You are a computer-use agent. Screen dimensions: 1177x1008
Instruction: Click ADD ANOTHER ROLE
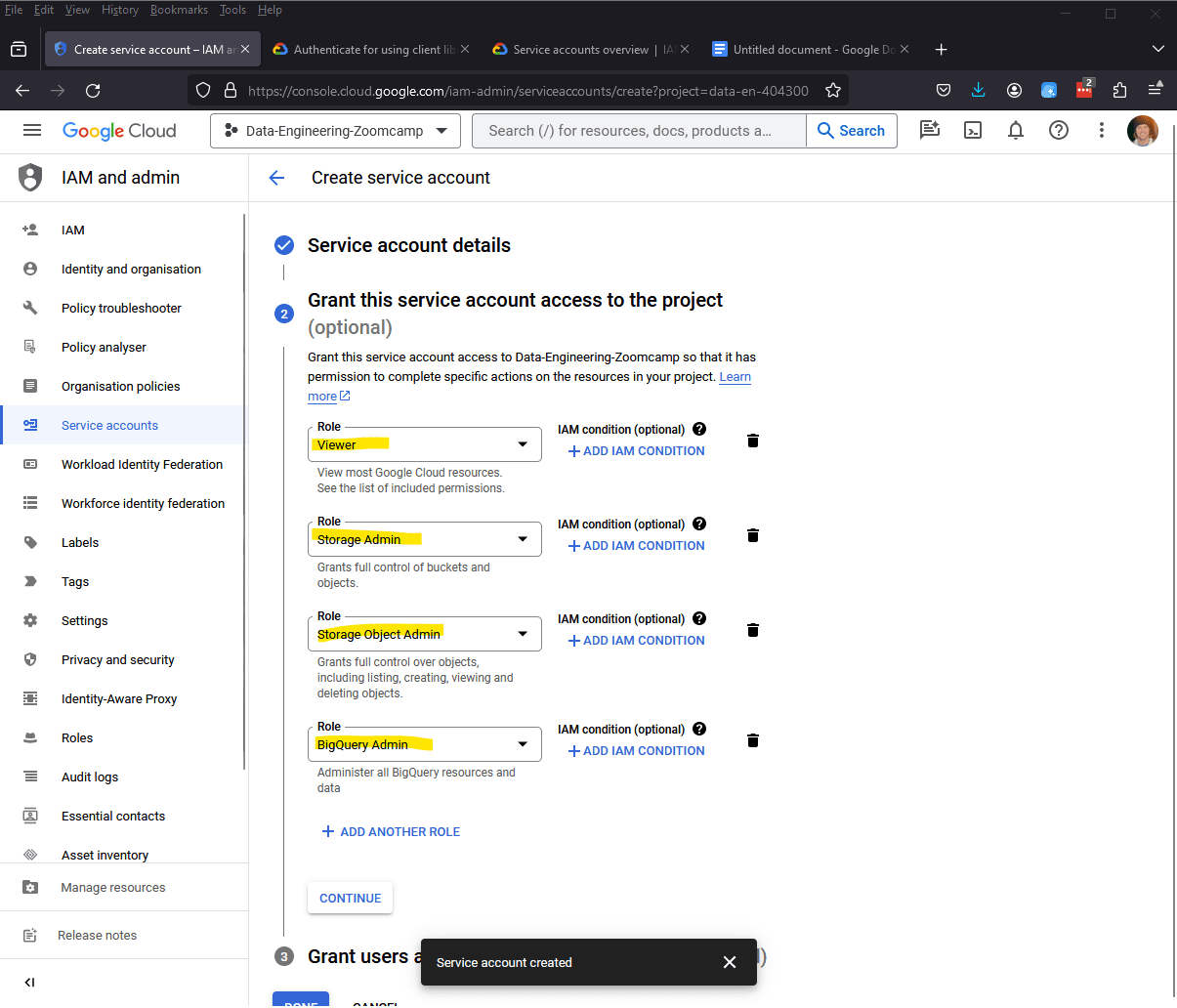(x=391, y=832)
